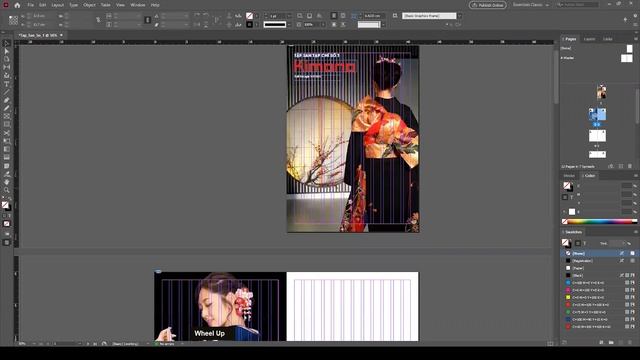The height and width of the screenshot is (360, 640).
Task: Open the Help menu
Action: (155, 5)
